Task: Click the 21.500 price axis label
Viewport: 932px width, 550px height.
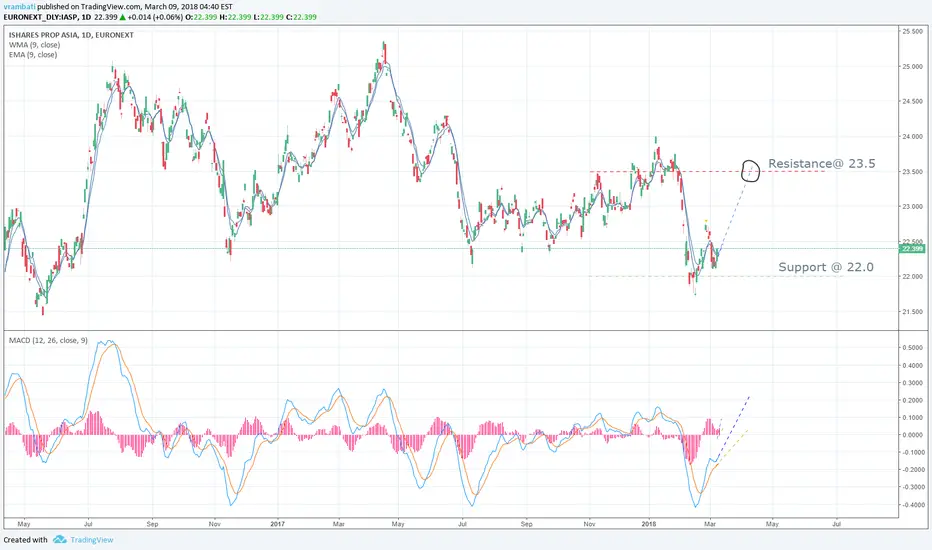Action: pos(912,312)
